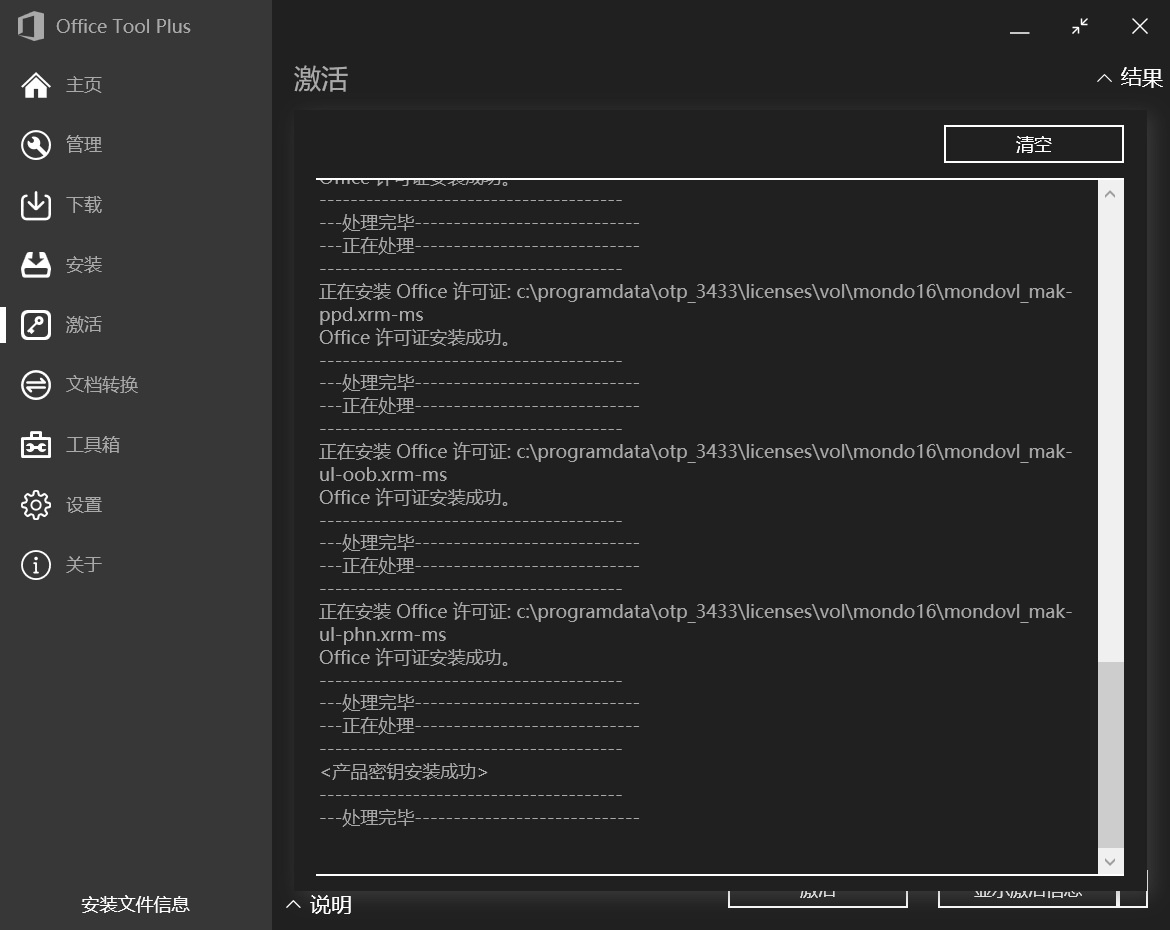Open the 主页 home icon

coord(36,85)
